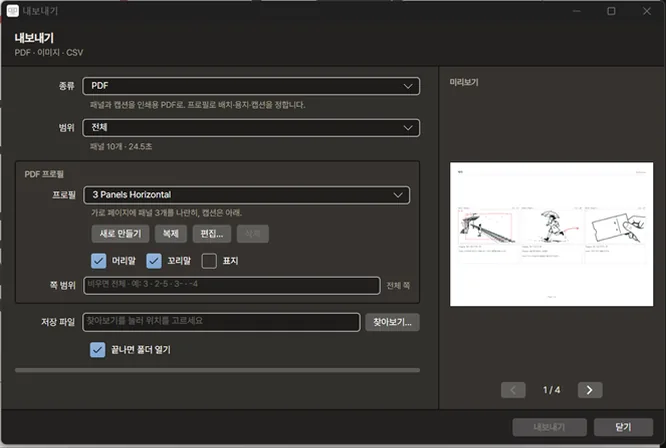The image size is (666, 448).
Task: Click the PDF 프로필 group label
Action: (44, 174)
